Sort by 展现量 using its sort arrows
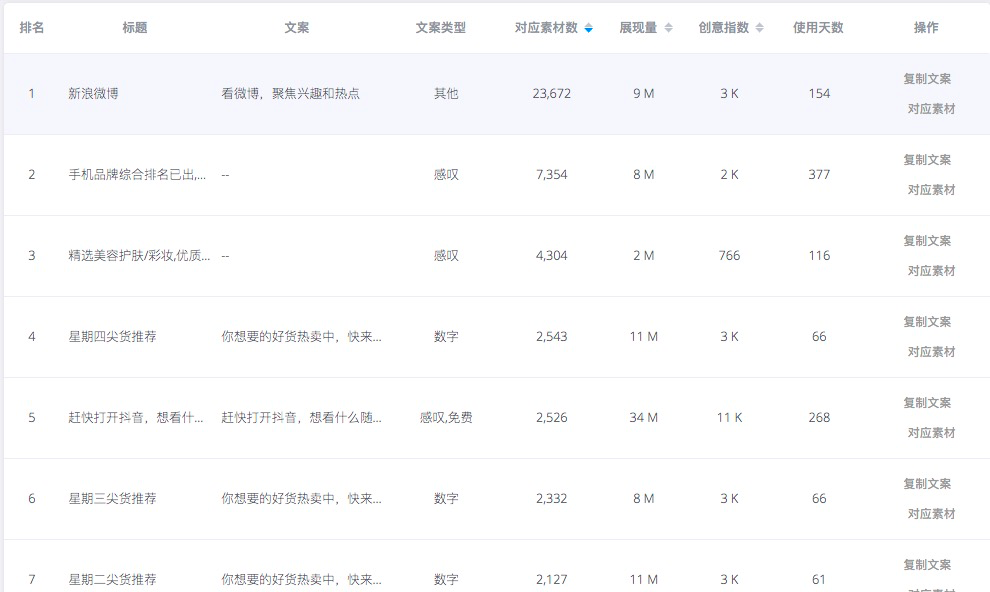This screenshot has width=990, height=592. click(669, 28)
